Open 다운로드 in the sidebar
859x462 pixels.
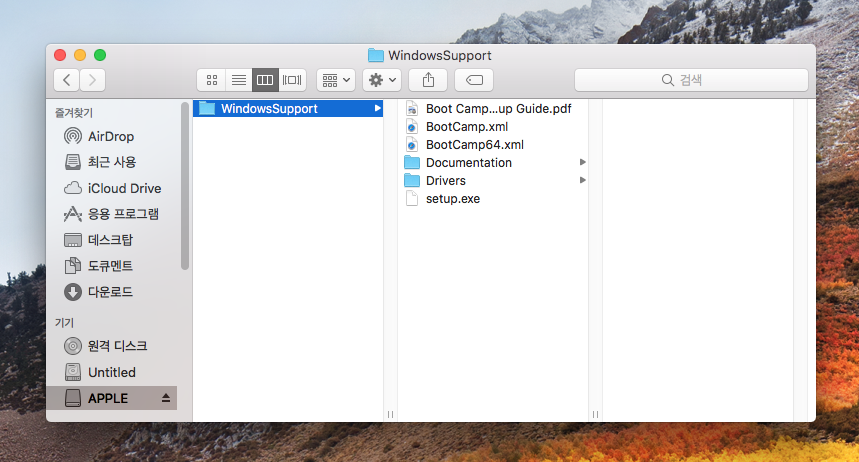coord(112,292)
